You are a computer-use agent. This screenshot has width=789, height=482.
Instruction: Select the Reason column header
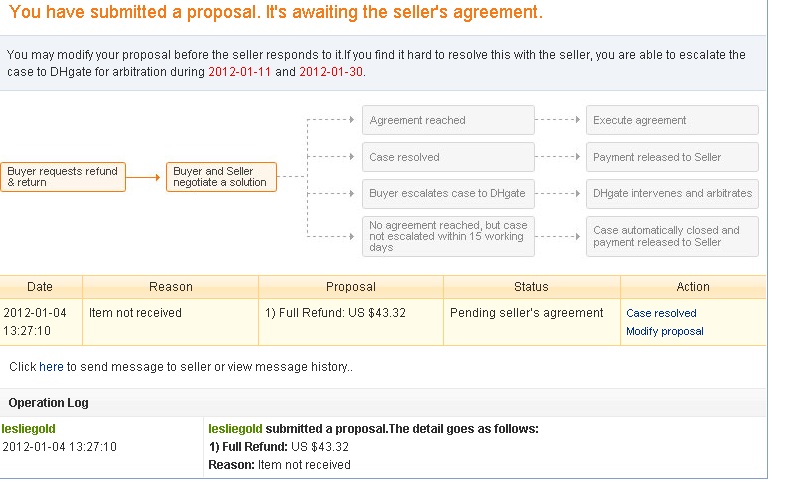[171, 287]
